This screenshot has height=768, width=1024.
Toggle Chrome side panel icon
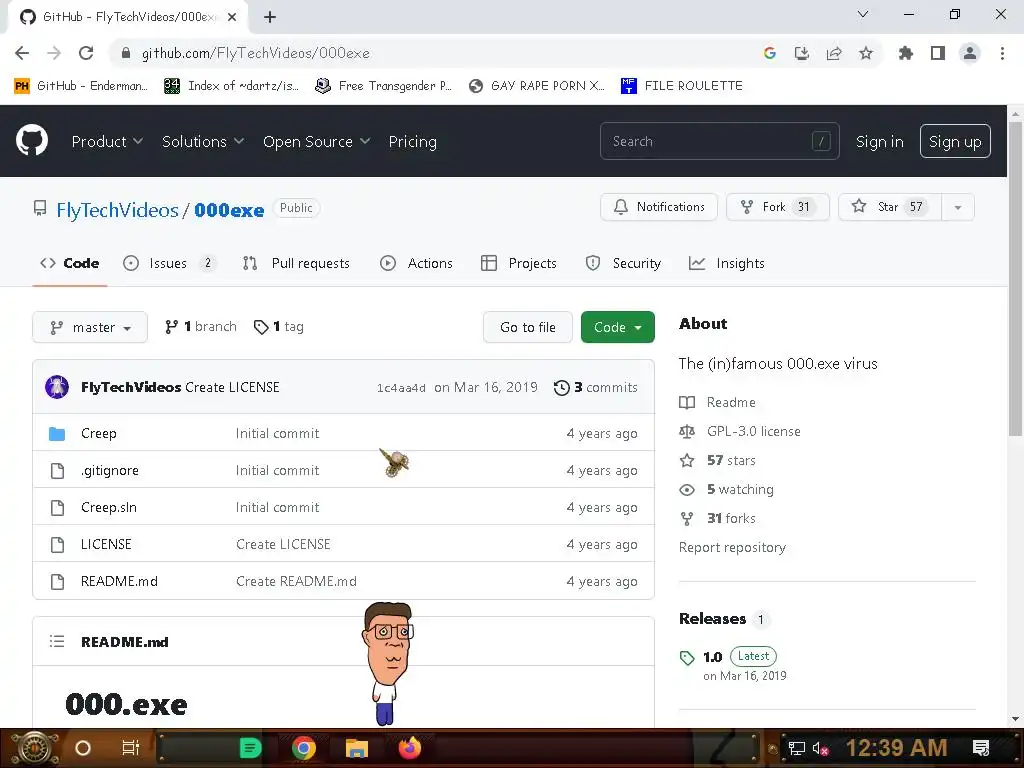pos(938,53)
